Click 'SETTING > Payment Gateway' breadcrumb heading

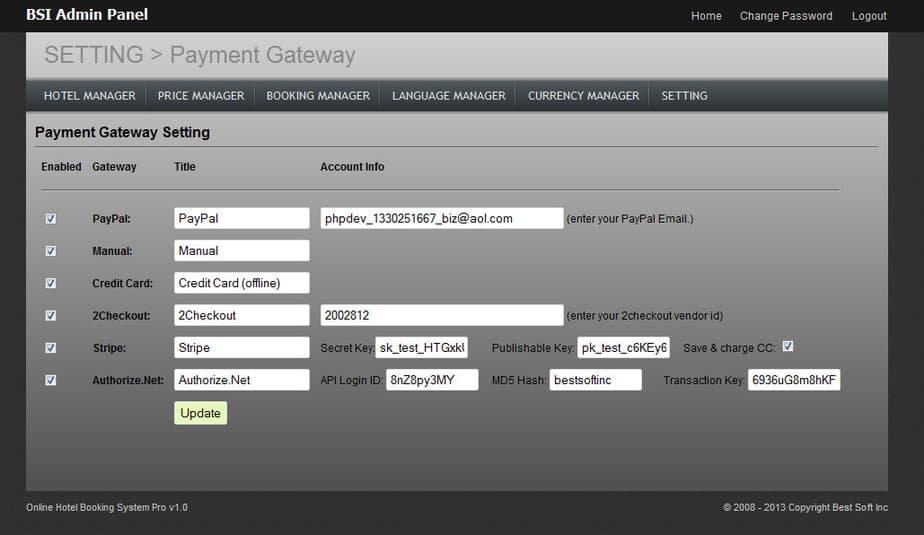[x=200, y=55]
